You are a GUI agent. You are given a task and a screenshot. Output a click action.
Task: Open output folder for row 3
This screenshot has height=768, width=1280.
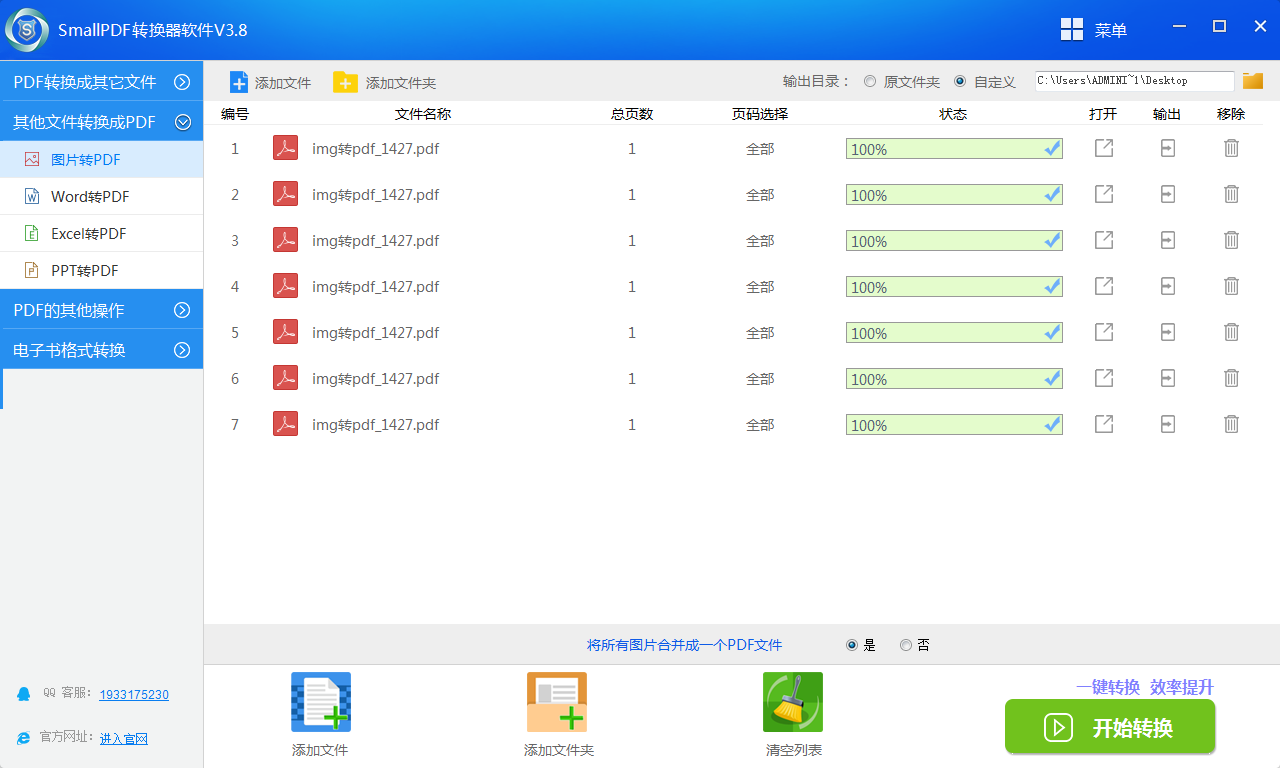[x=1168, y=240]
